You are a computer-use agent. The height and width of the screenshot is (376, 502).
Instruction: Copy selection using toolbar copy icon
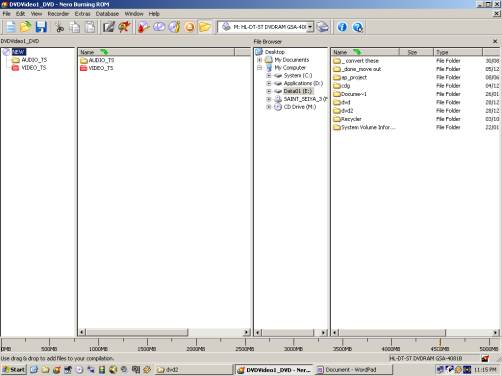(x=75, y=27)
